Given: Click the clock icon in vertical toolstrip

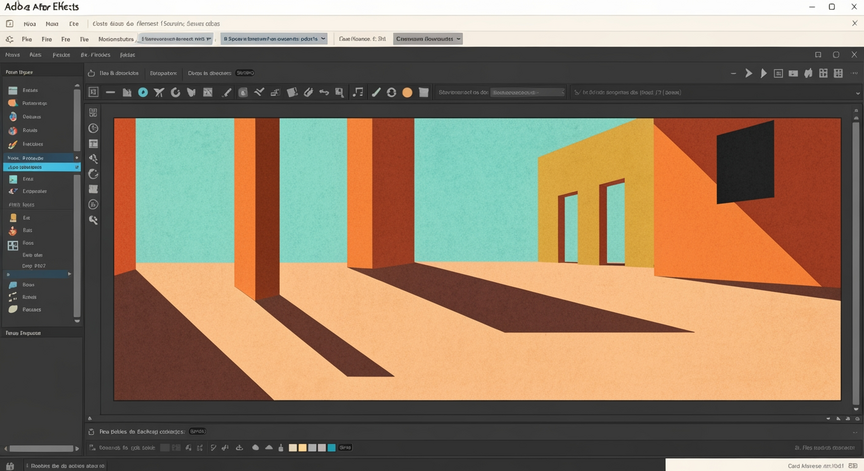Looking at the screenshot, I should (94, 128).
